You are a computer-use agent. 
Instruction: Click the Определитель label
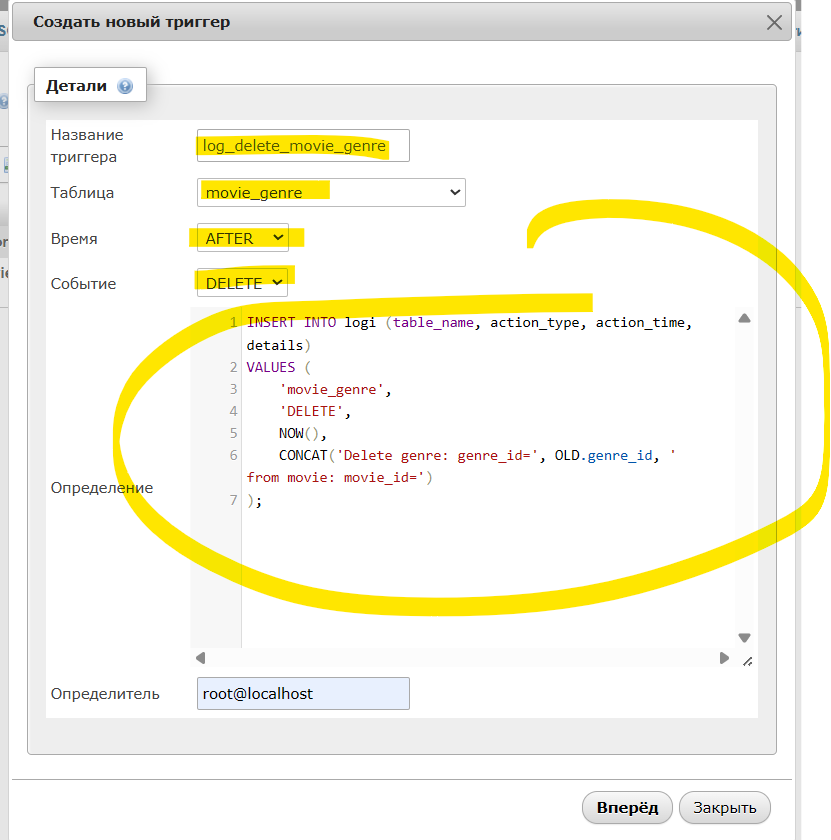105,694
